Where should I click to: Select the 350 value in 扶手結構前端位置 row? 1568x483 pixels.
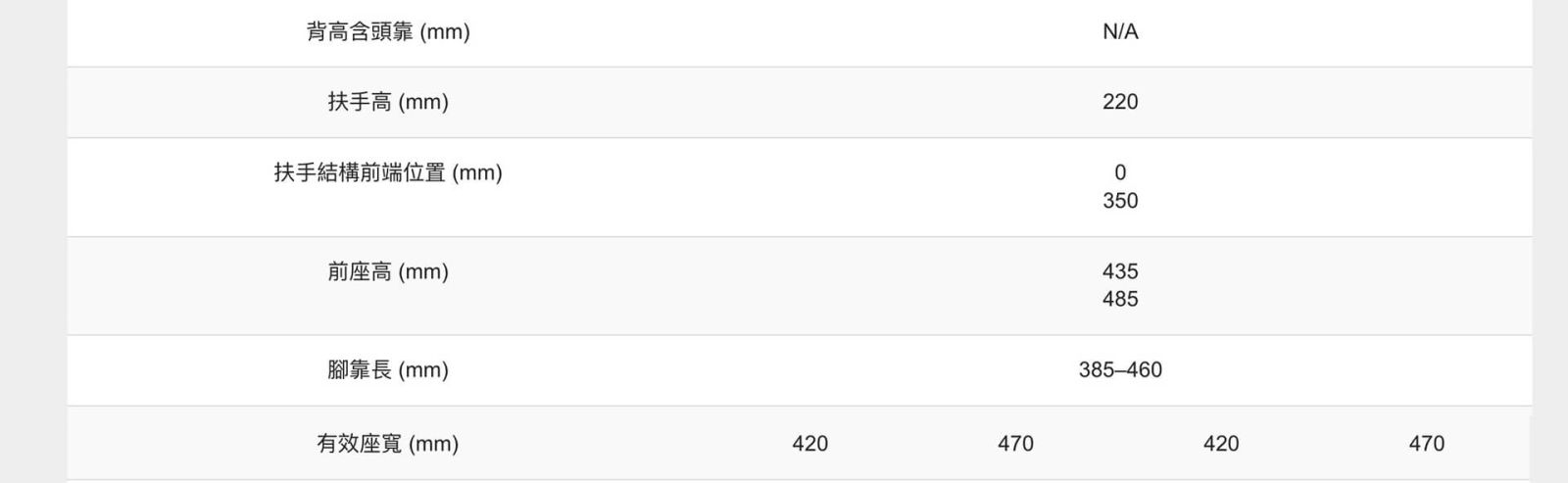1120,201
